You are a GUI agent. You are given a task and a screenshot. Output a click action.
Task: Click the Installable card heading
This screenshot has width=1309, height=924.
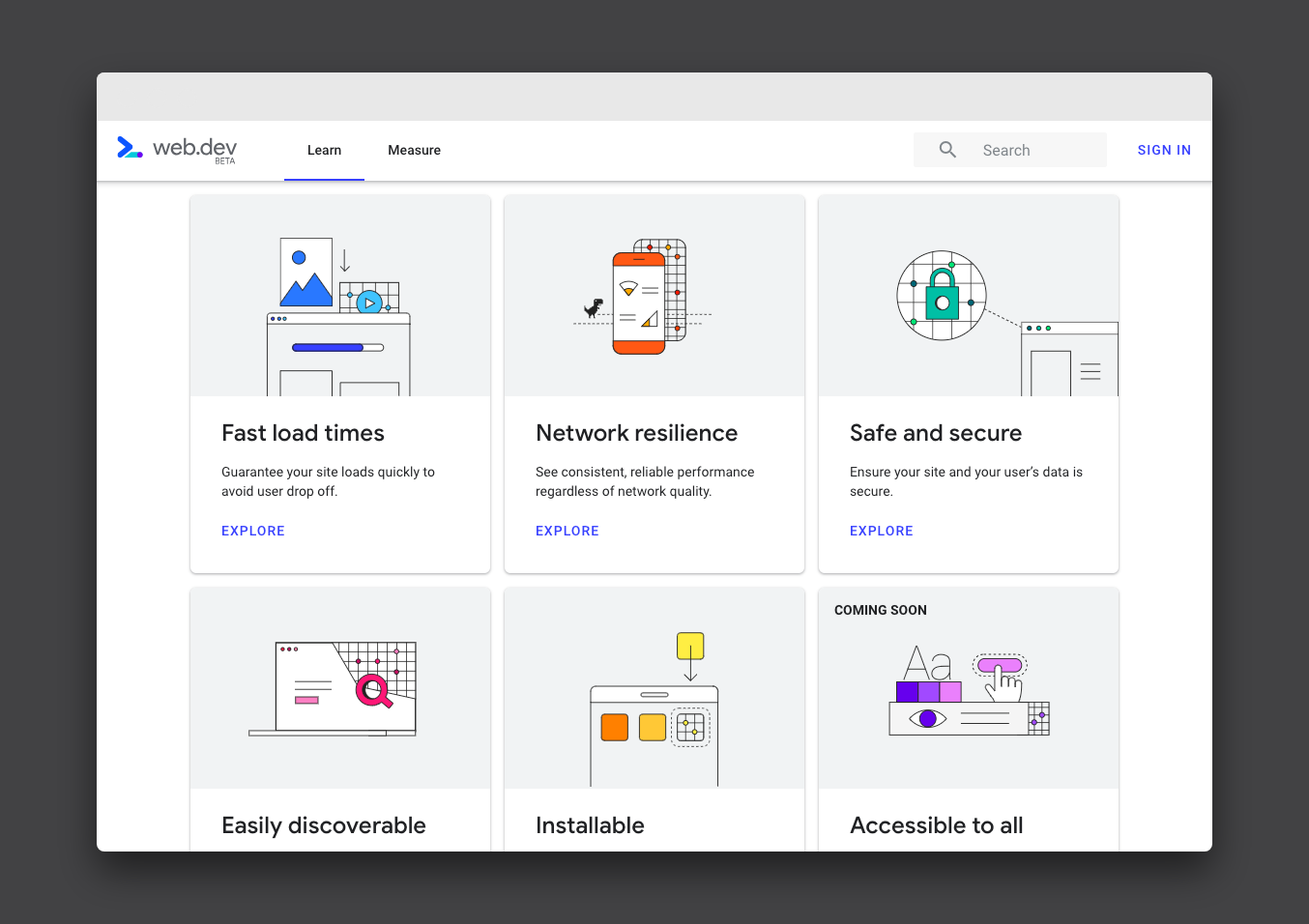[590, 825]
